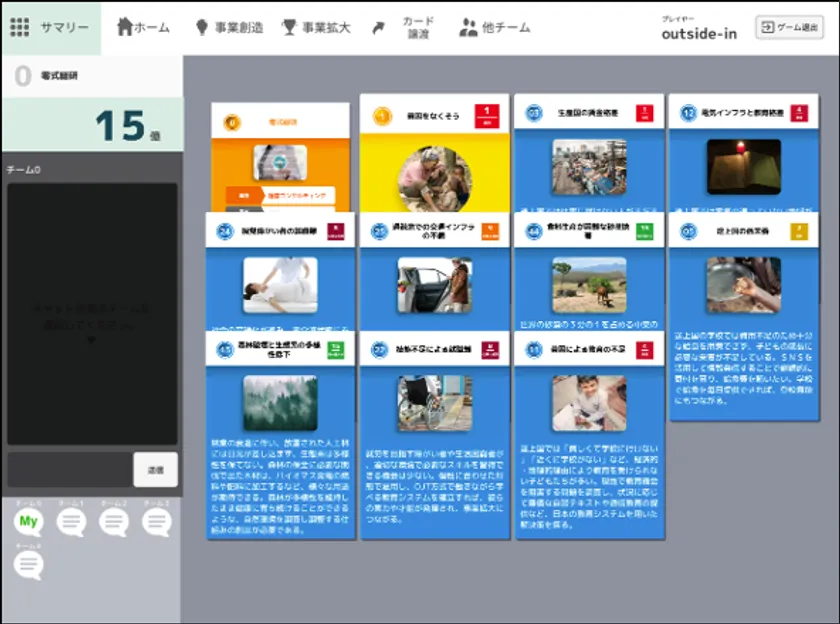
Task: Open チーム3 chat bubble icon
Action: [156, 521]
